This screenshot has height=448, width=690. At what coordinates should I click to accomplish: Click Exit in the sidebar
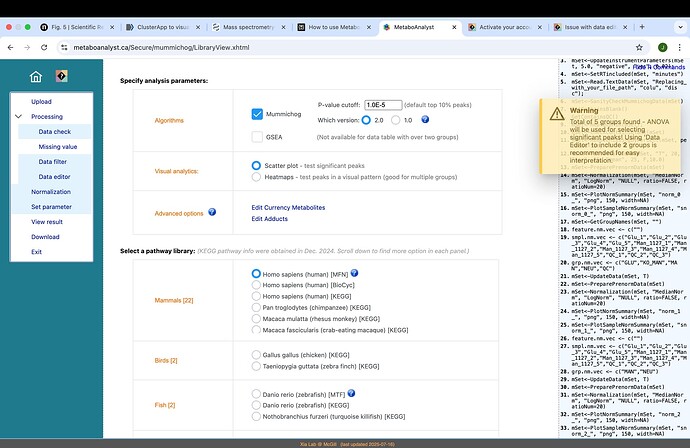coord(36,252)
